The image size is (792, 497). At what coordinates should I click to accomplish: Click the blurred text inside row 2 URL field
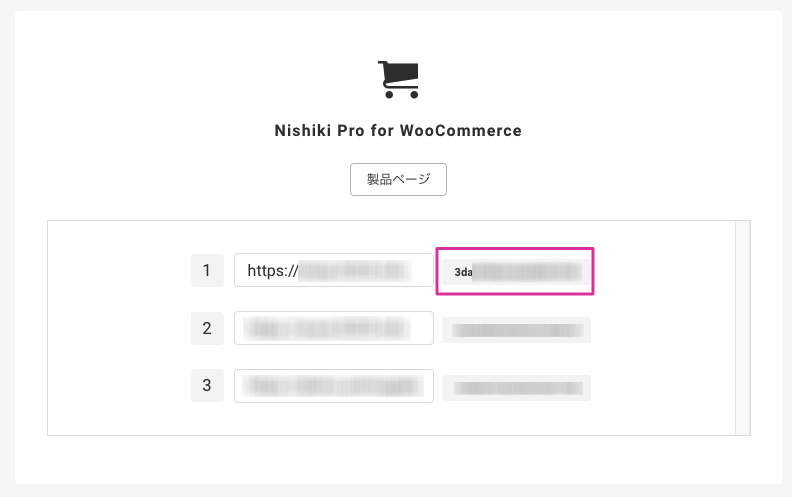327,328
